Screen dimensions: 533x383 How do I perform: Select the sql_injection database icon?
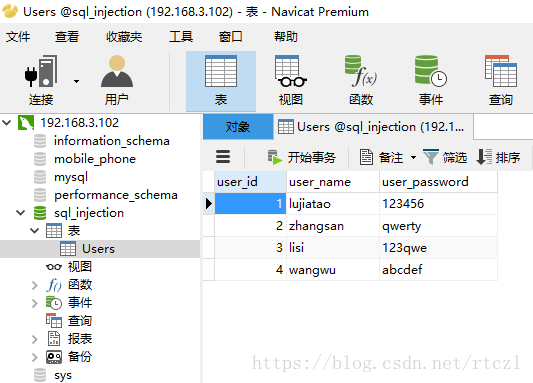point(40,213)
